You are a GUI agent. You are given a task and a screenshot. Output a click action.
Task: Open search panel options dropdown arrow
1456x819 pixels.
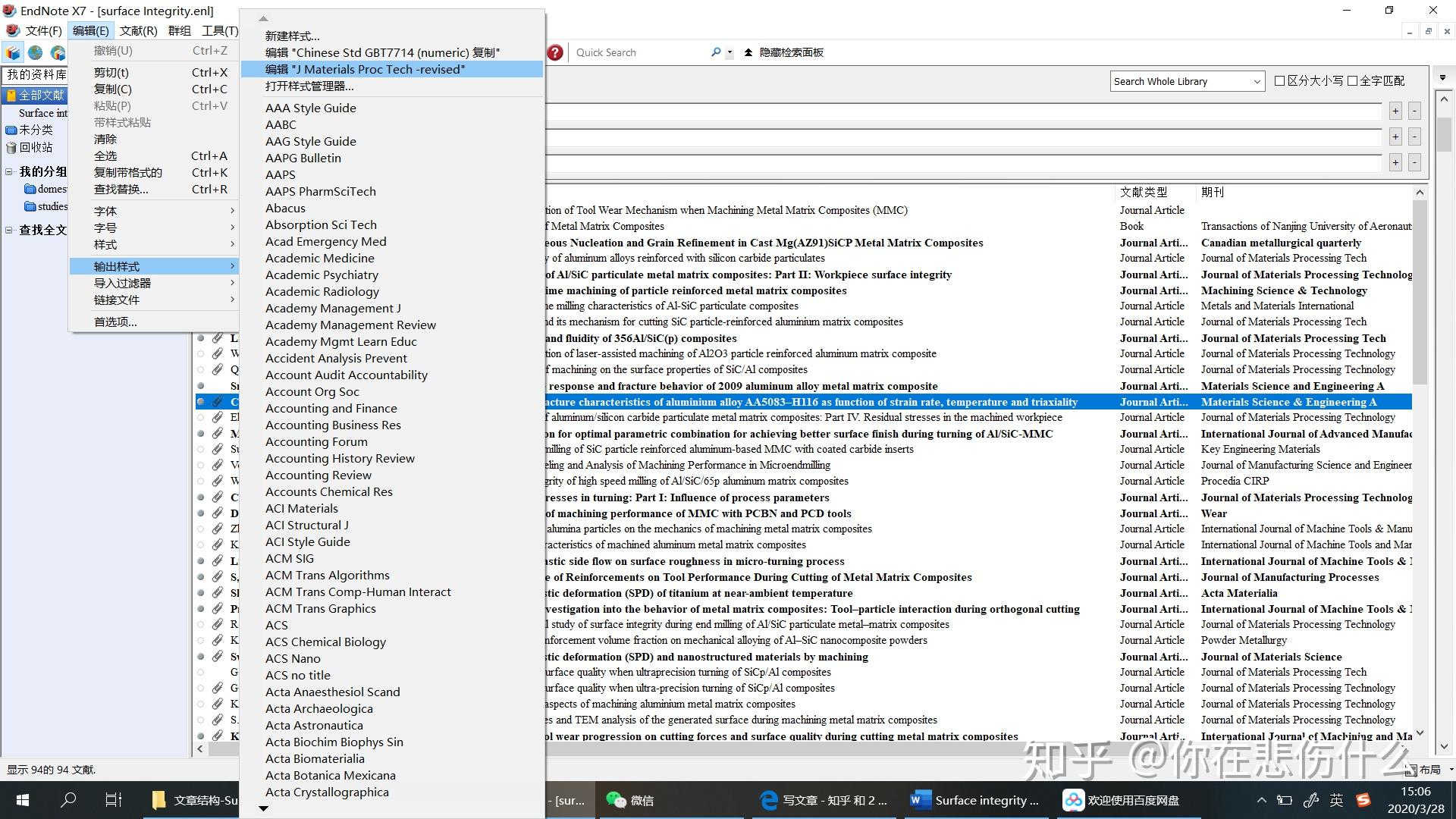1442,77
